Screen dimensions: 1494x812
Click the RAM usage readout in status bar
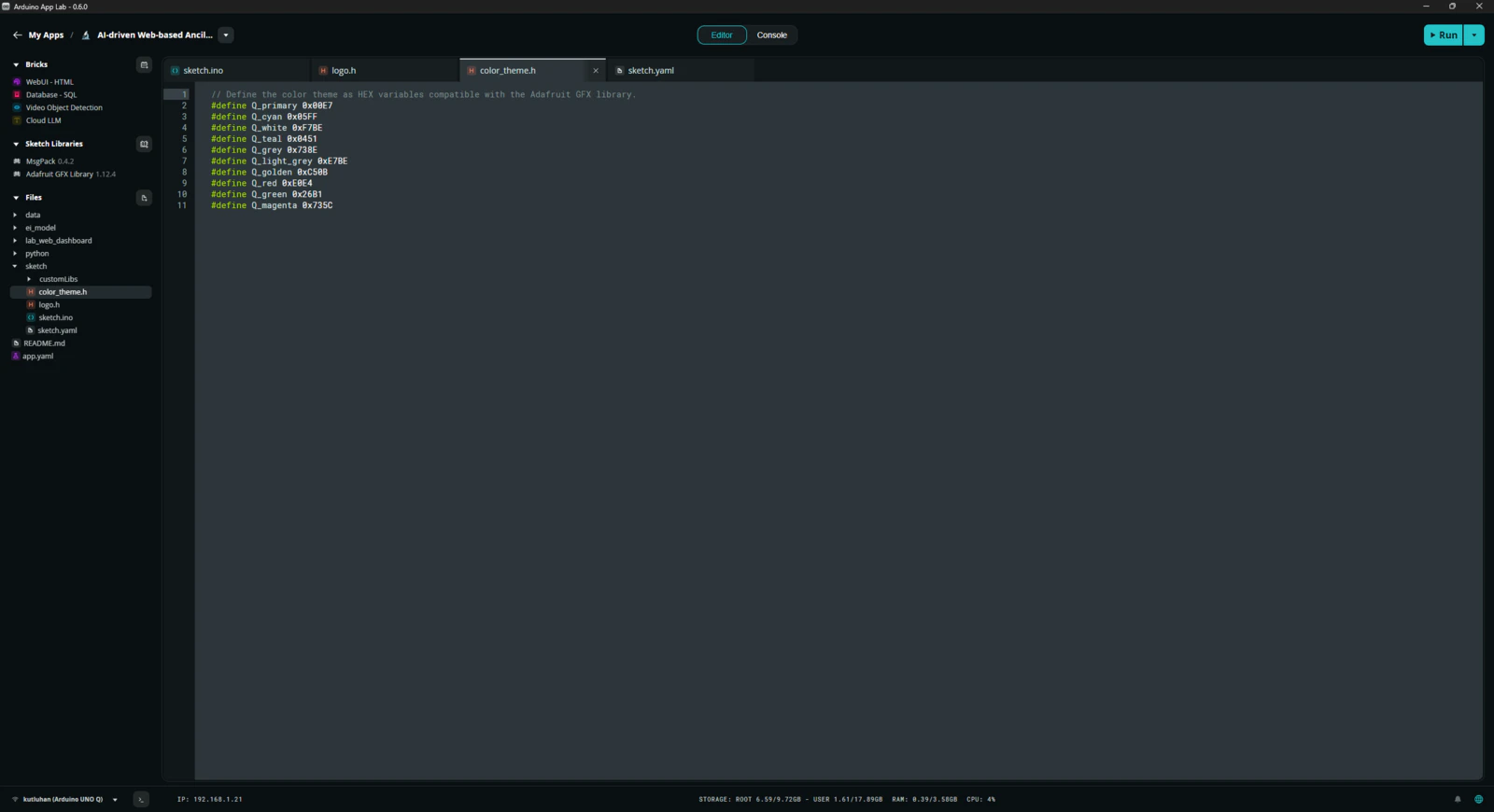[x=924, y=800]
